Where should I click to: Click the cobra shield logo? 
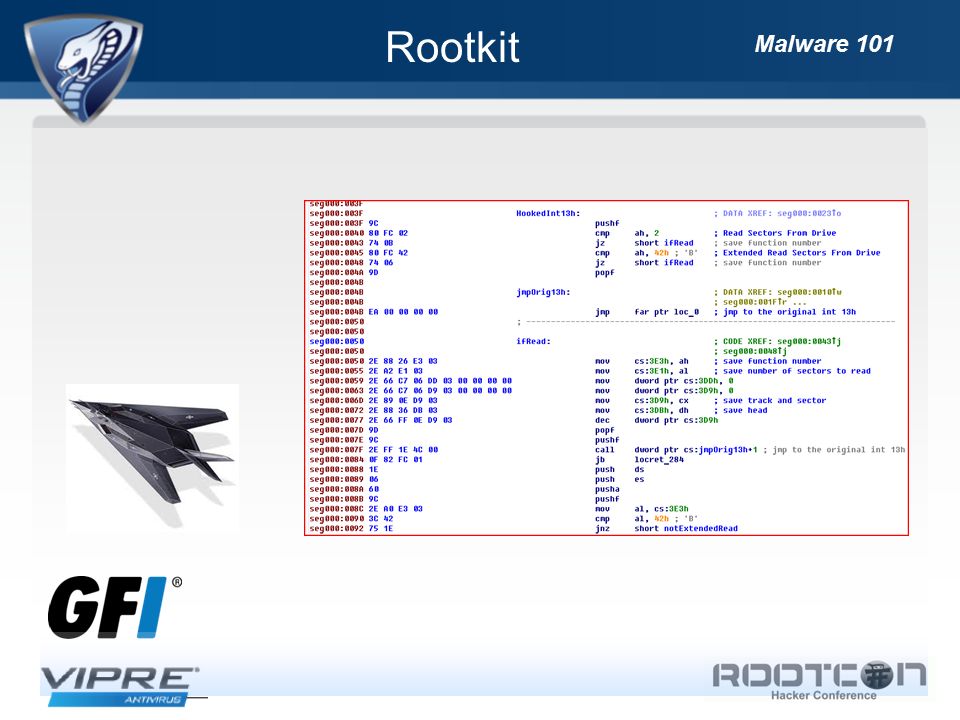click(x=83, y=69)
